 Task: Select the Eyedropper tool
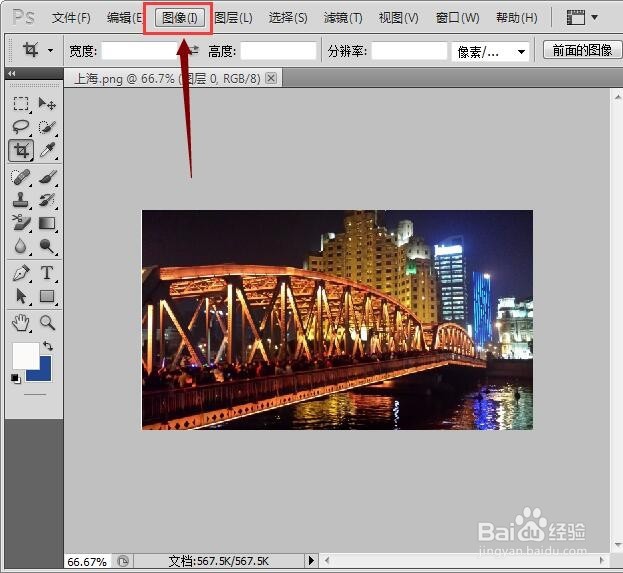47,151
